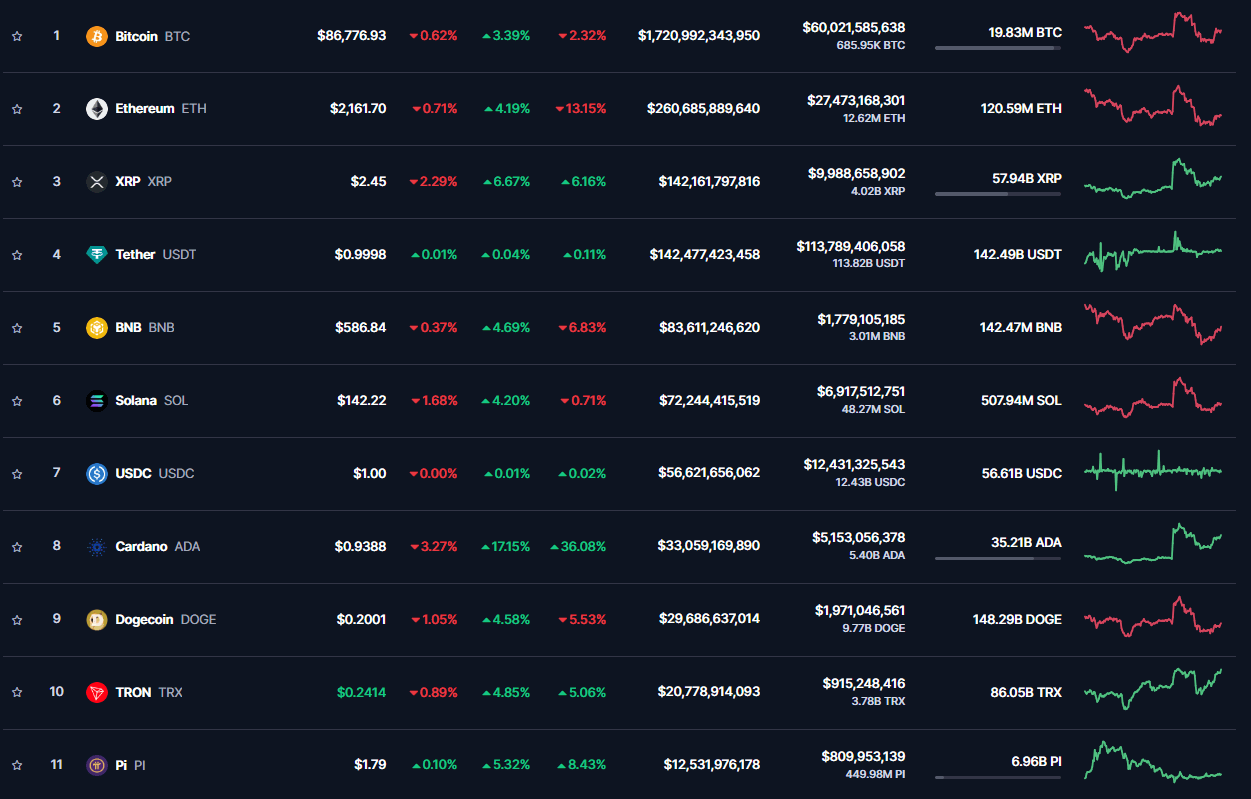The width and height of the screenshot is (1251, 799).
Task: Star USDC for the watchlist
Action: 17,474
